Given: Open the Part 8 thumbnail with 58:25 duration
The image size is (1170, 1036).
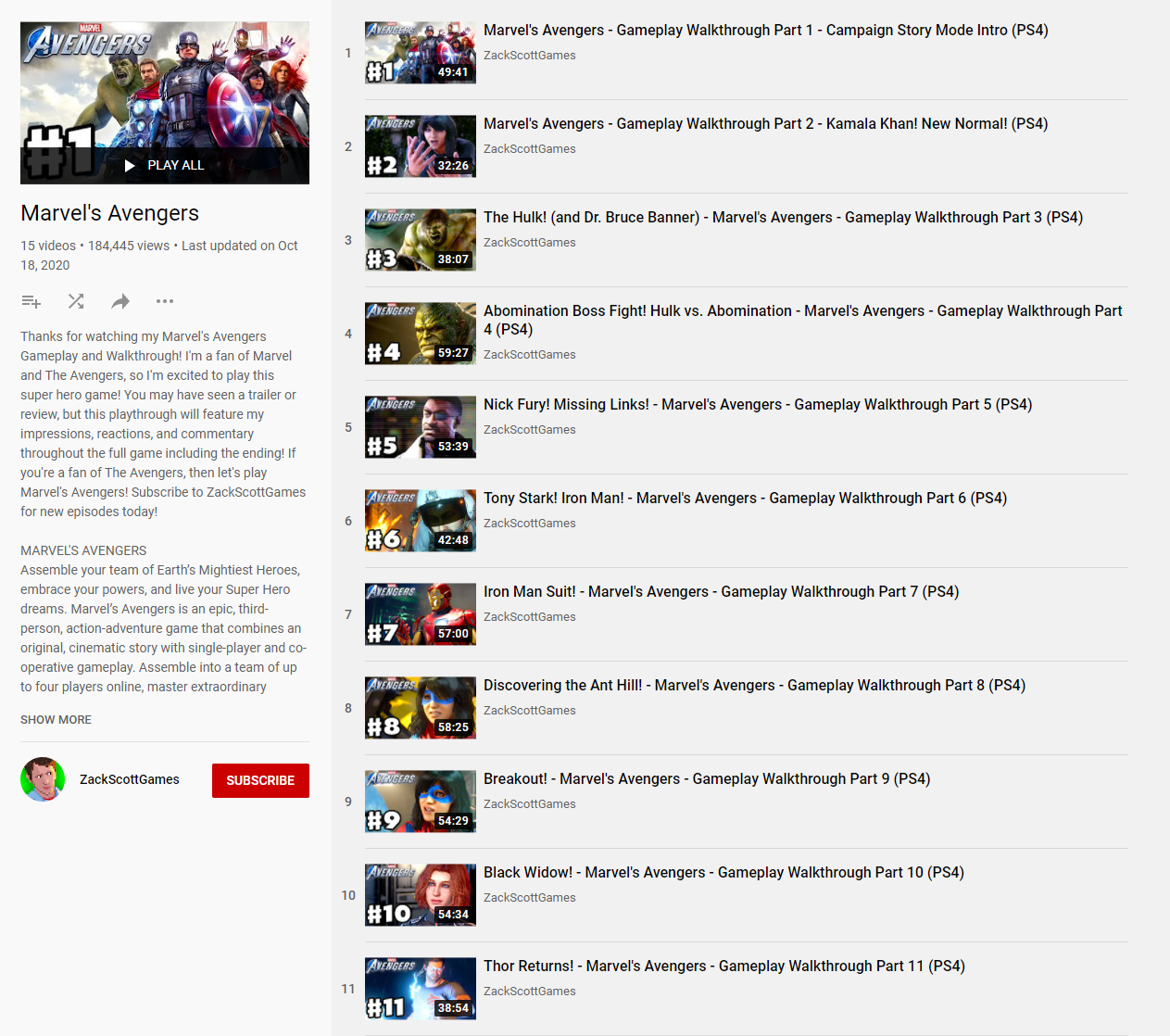Looking at the screenshot, I should [x=421, y=708].
